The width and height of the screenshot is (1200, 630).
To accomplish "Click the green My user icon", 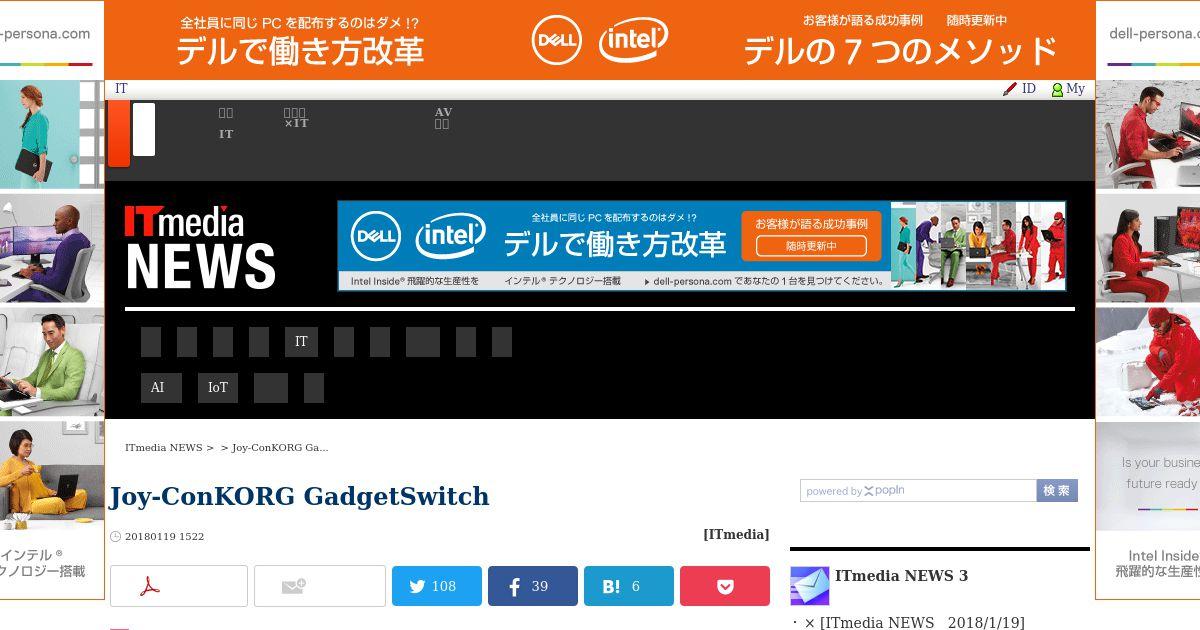I will [1057, 89].
